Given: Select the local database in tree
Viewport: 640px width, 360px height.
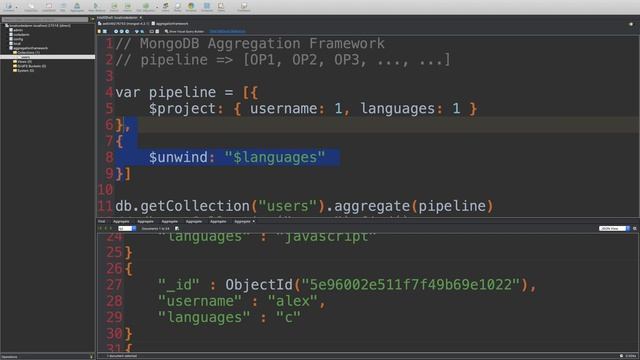Looking at the screenshot, I should [x=15, y=44].
